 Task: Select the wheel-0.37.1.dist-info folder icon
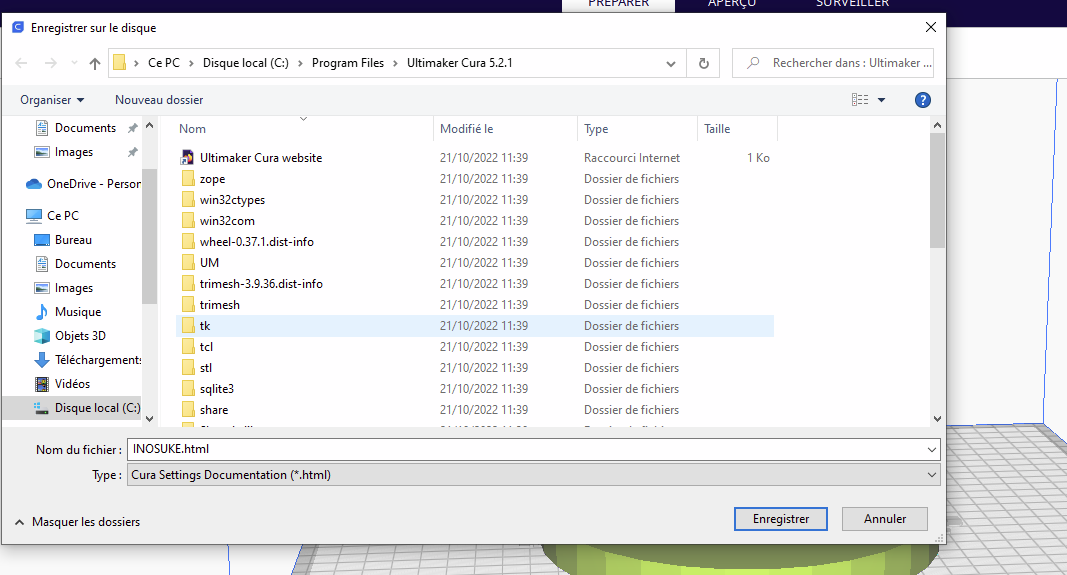coord(188,242)
